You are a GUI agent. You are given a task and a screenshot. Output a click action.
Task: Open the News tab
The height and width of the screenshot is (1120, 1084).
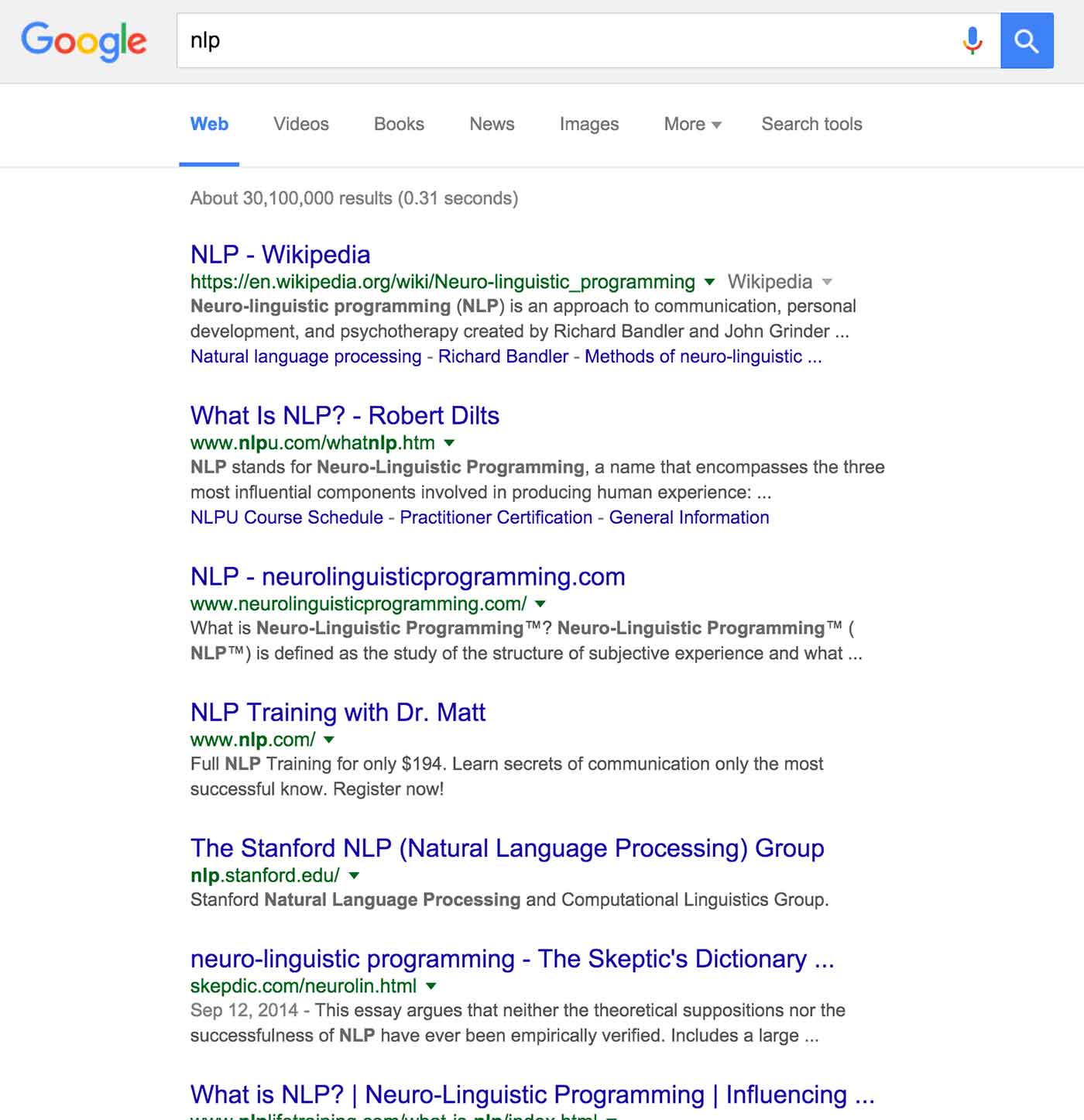point(492,124)
